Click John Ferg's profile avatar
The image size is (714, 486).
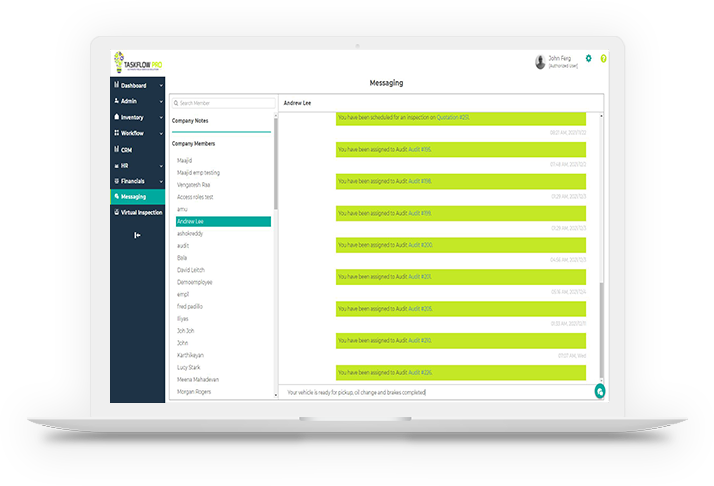541,62
